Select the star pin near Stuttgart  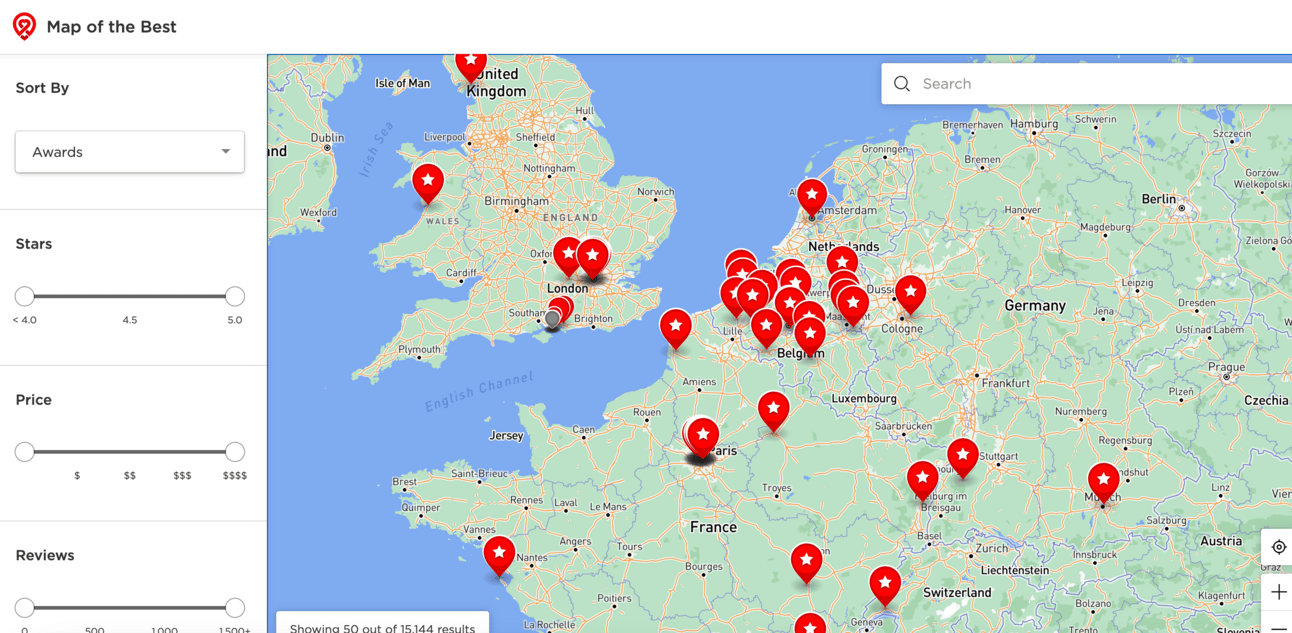pos(963,457)
